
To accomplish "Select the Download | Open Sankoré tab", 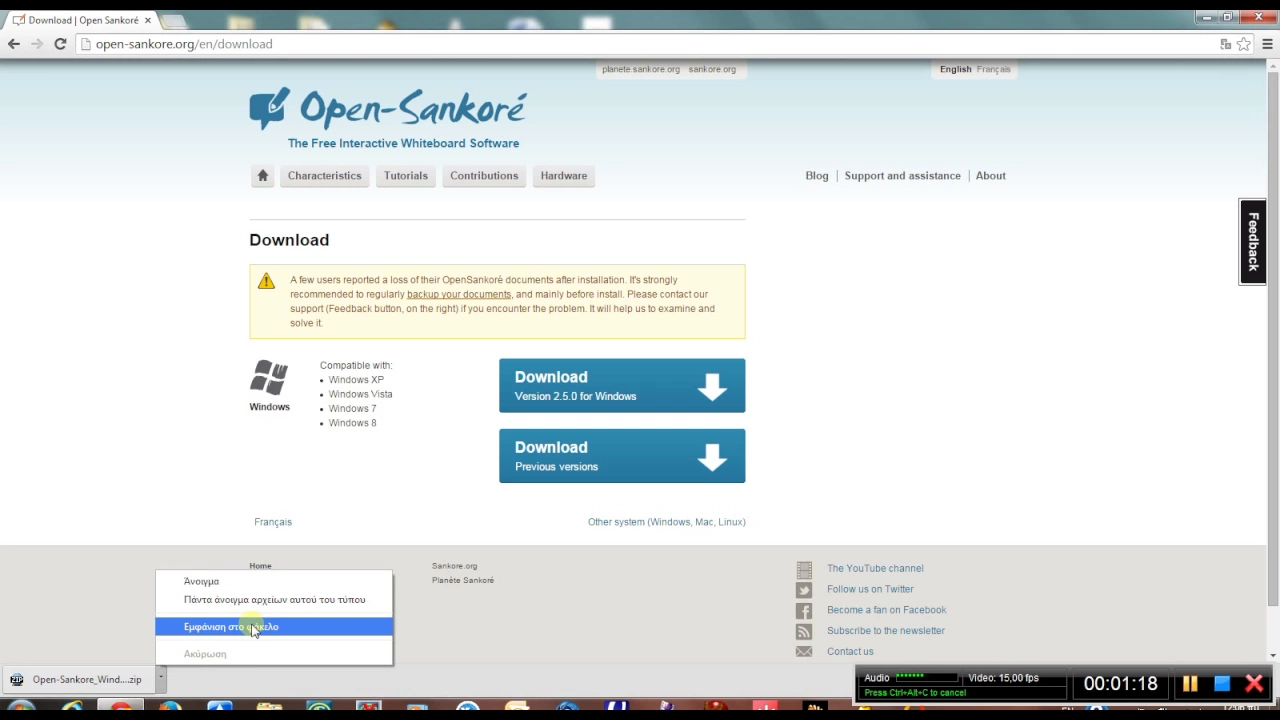I will pyautogui.click(x=82, y=20).
